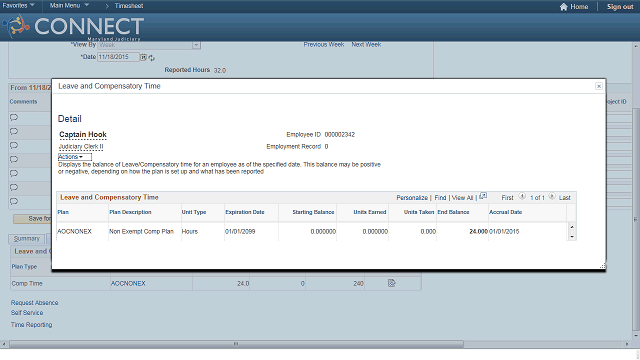Click First in grid navigation
This screenshot has height=360, width=640.
coord(507,198)
